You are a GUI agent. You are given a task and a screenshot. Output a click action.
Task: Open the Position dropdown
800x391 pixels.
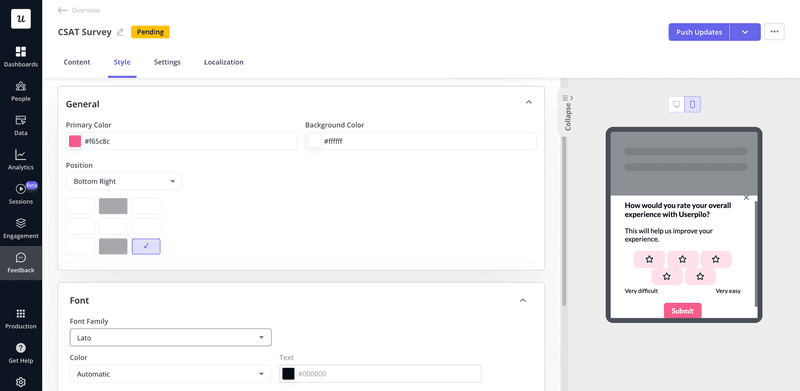tap(124, 181)
